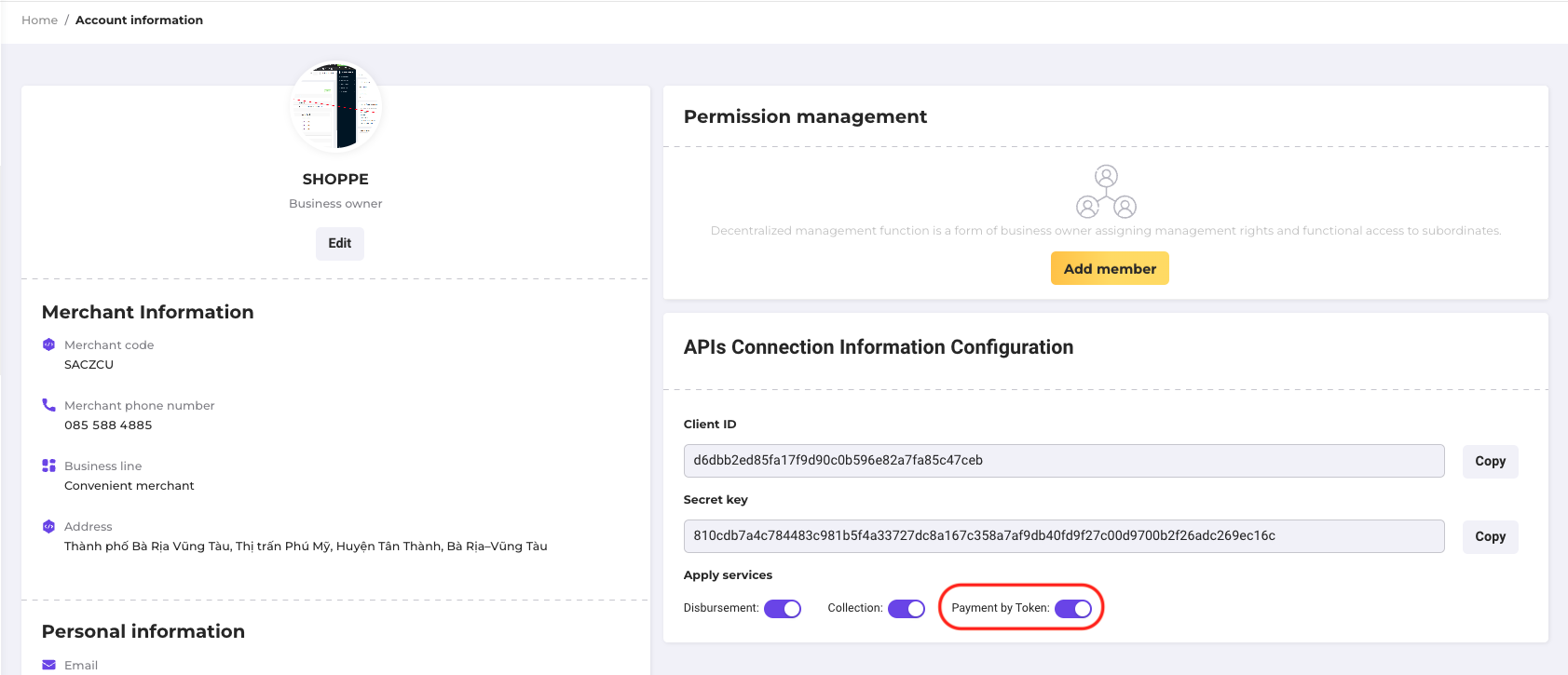1568x675 pixels.
Task: Click the Add member button
Action: 1110,269
